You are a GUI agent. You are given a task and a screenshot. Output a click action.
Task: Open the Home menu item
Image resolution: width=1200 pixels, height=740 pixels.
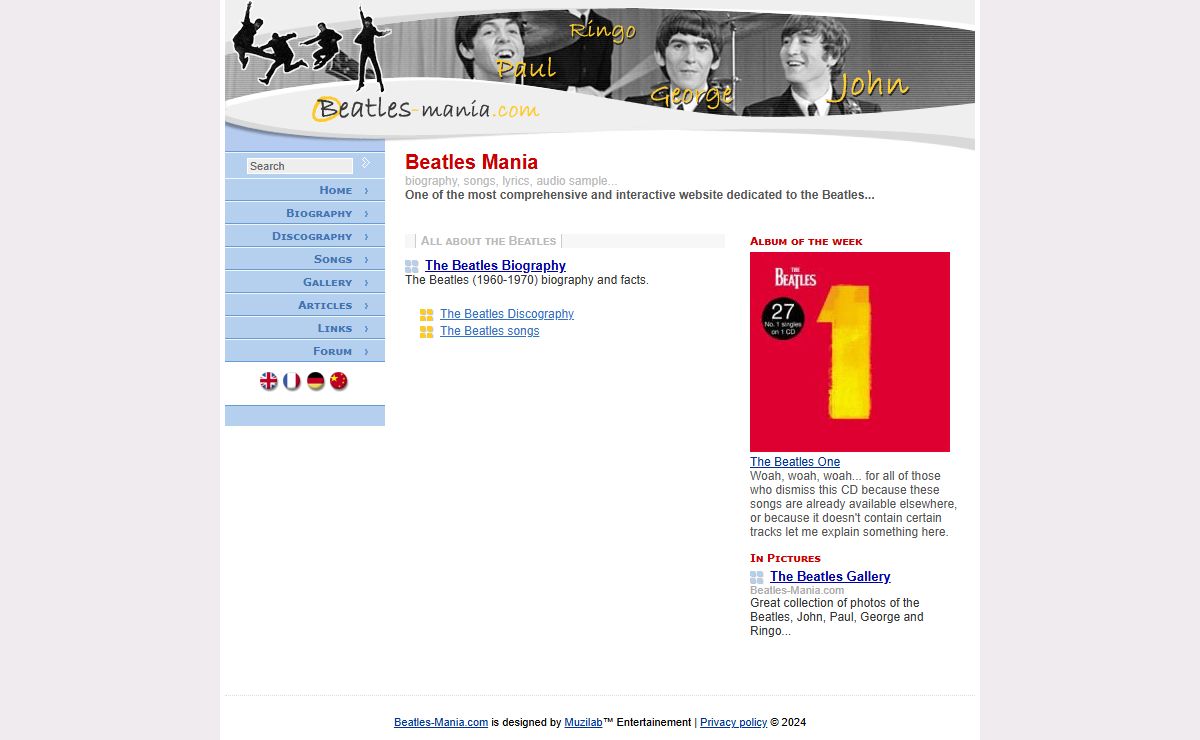point(305,190)
